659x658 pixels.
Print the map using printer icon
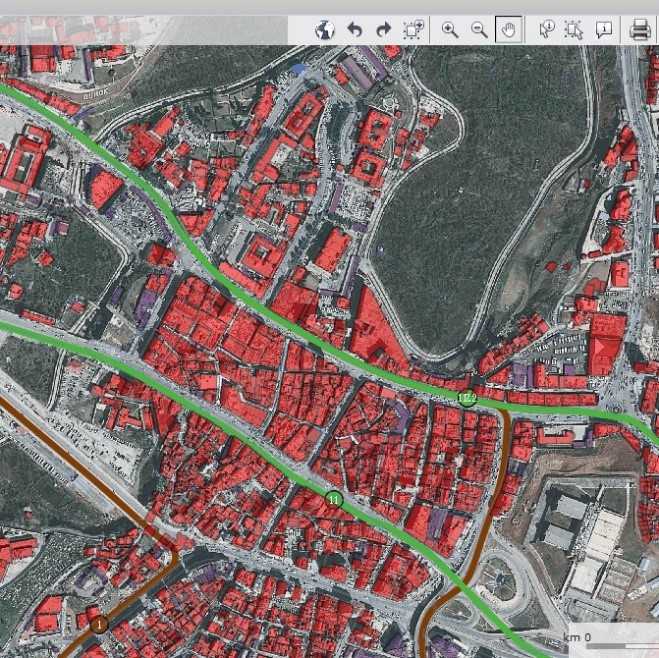[640, 30]
